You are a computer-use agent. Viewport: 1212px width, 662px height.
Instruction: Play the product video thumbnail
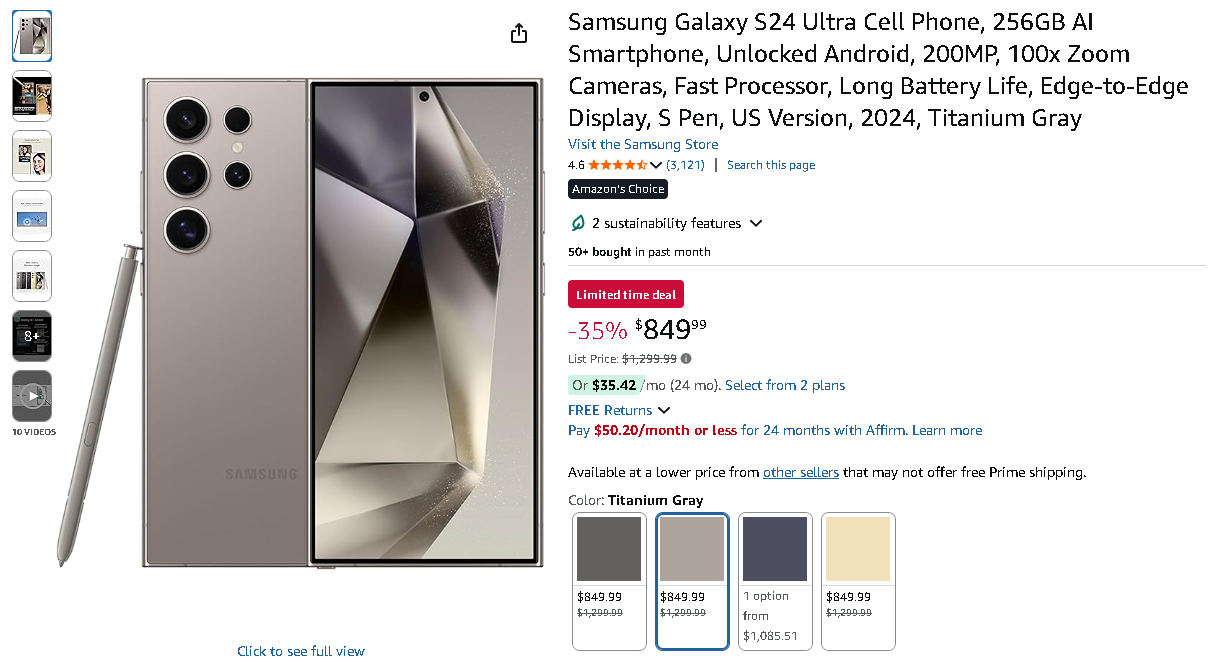(x=32, y=396)
